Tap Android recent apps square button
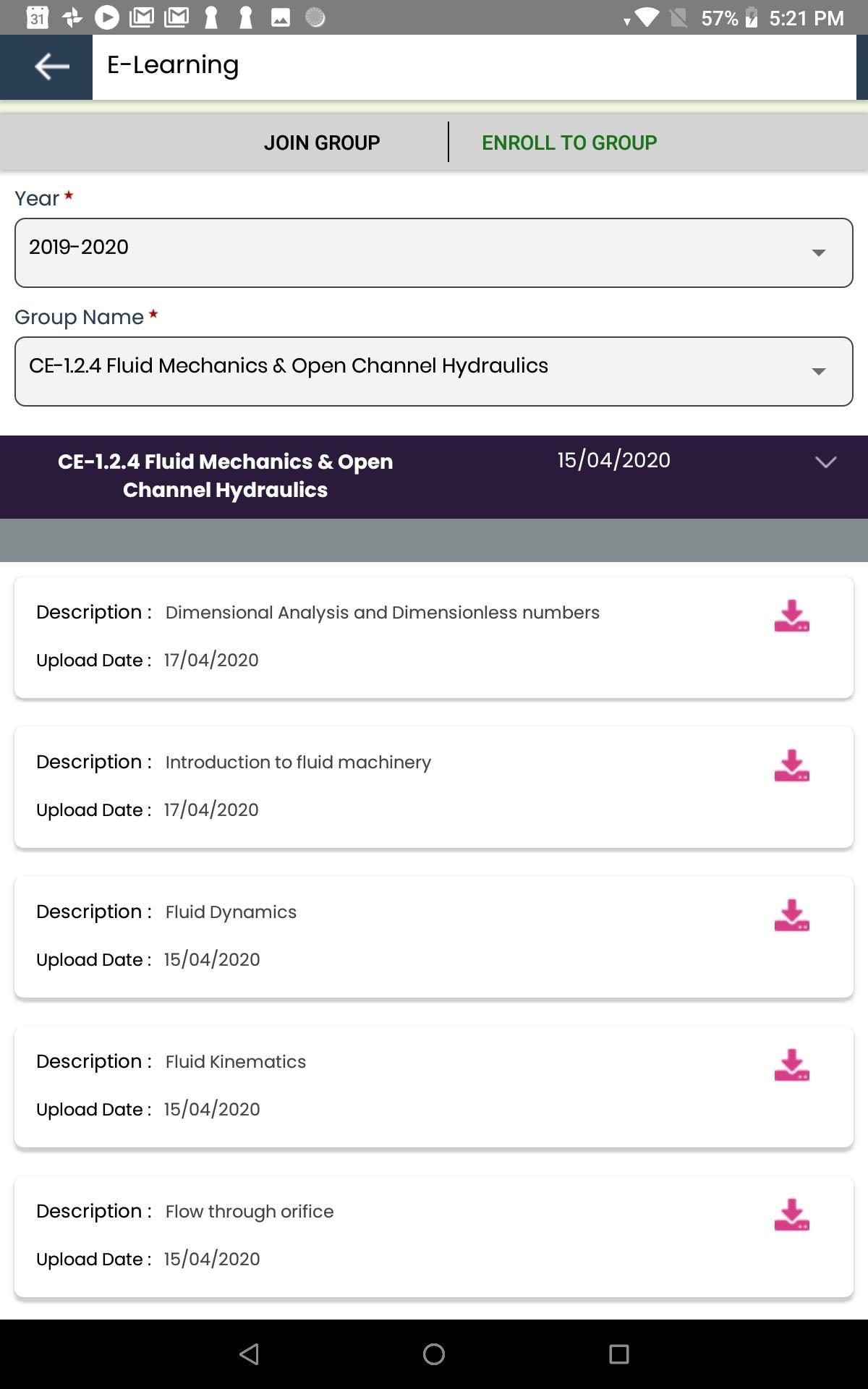This screenshot has width=868, height=1389. pyautogui.click(x=619, y=1354)
